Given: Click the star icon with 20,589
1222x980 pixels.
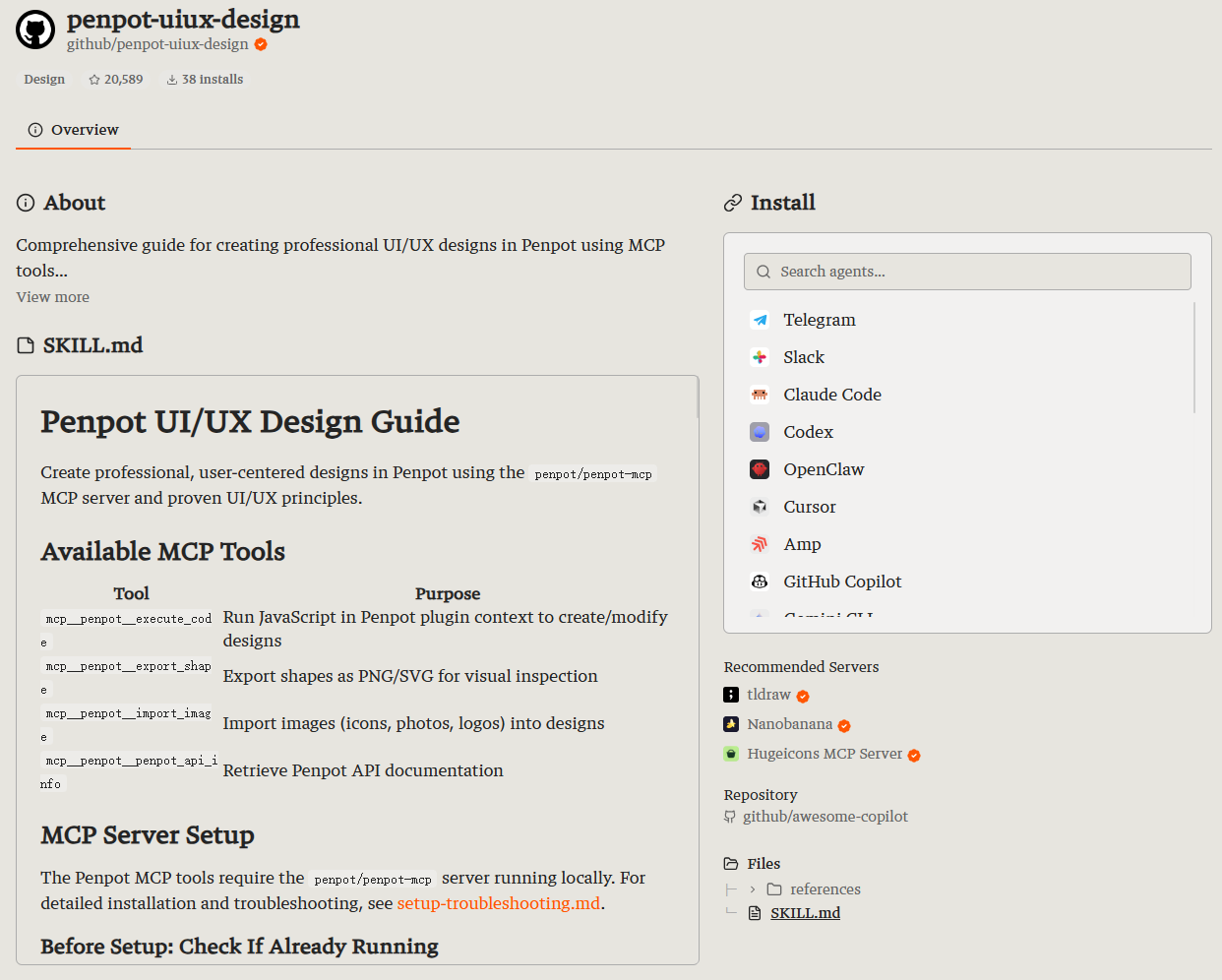Looking at the screenshot, I should [94, 80].
